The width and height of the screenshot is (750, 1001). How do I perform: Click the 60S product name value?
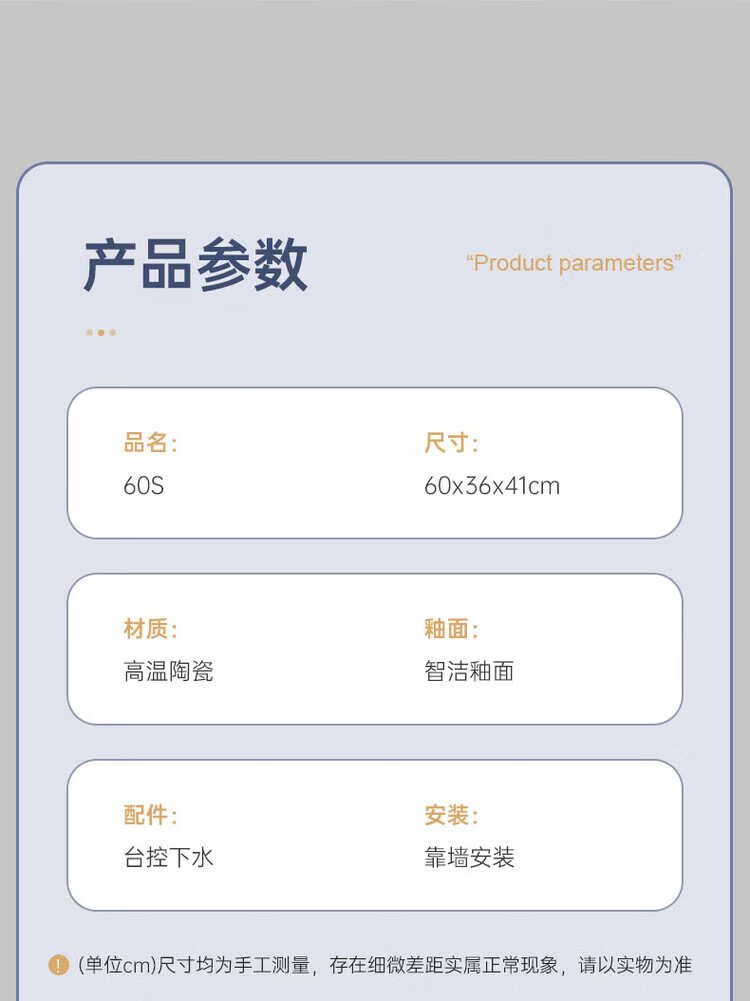click(x=144, y=486)
